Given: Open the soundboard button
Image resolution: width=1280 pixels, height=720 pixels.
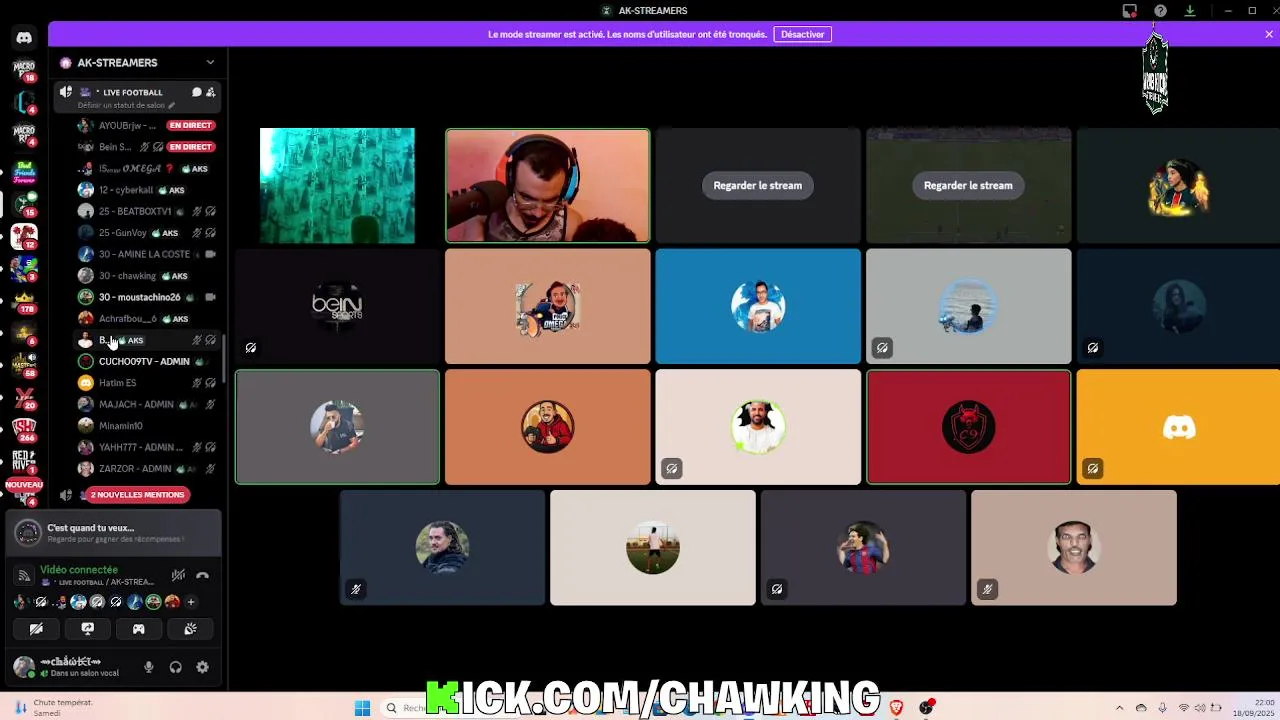Looking at the screenshot, I should pyautogui.click(x=190, y=629).
